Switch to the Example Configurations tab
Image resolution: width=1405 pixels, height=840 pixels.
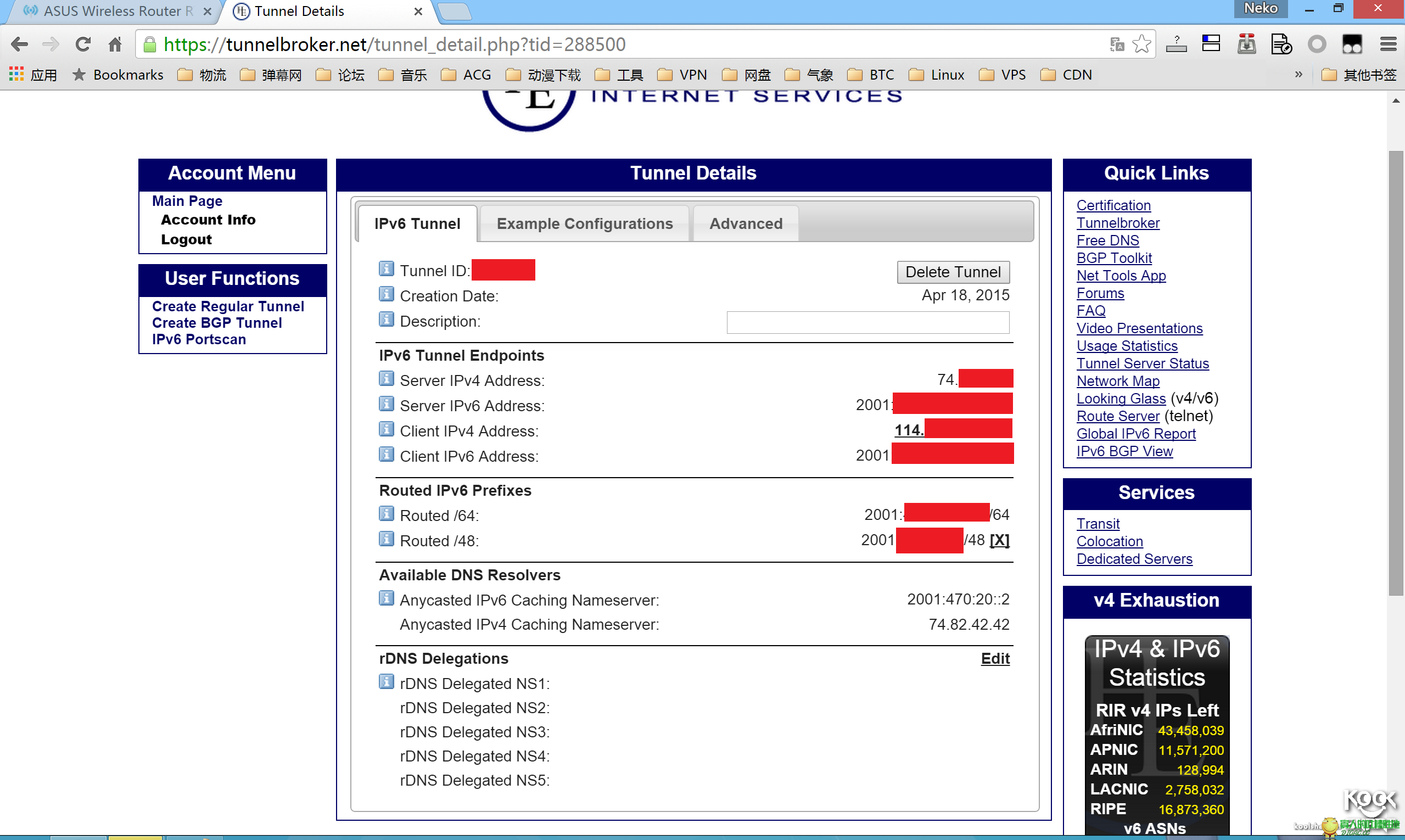[x=585, y=223]
